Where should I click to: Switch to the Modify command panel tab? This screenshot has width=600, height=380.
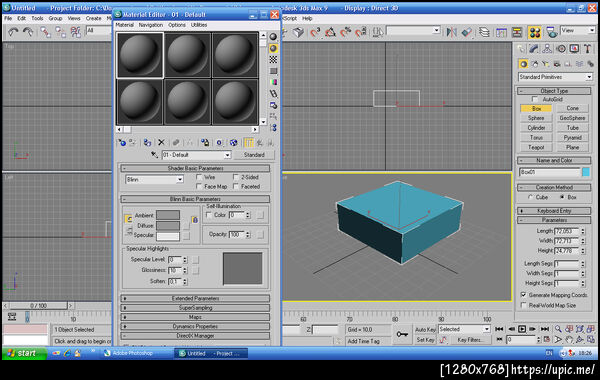(x=533, y=49)
